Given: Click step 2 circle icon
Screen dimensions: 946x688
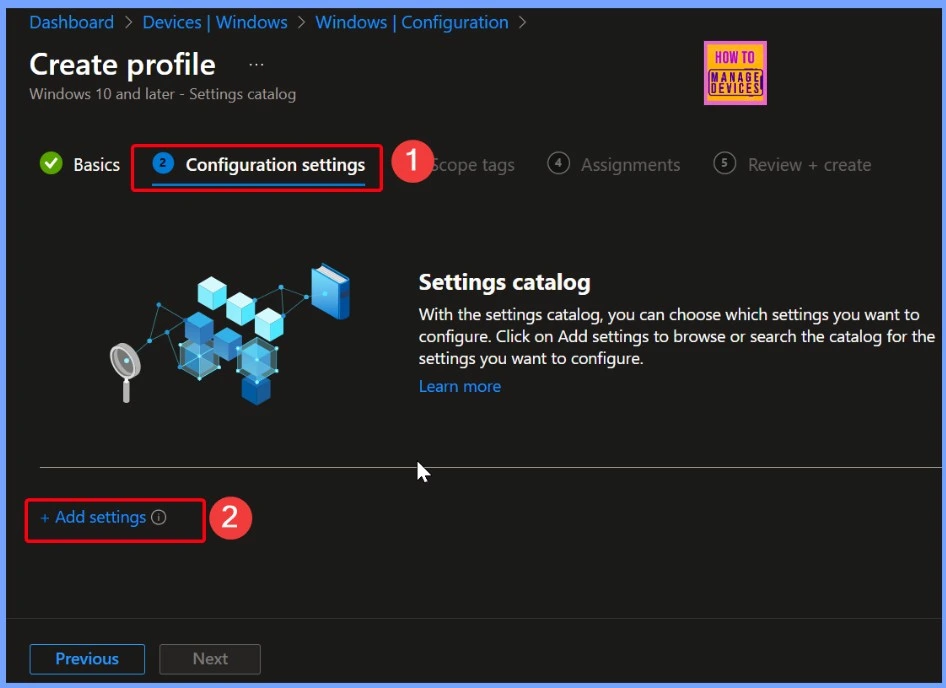Looking at the screenshot, I should [x=163, y=163].
